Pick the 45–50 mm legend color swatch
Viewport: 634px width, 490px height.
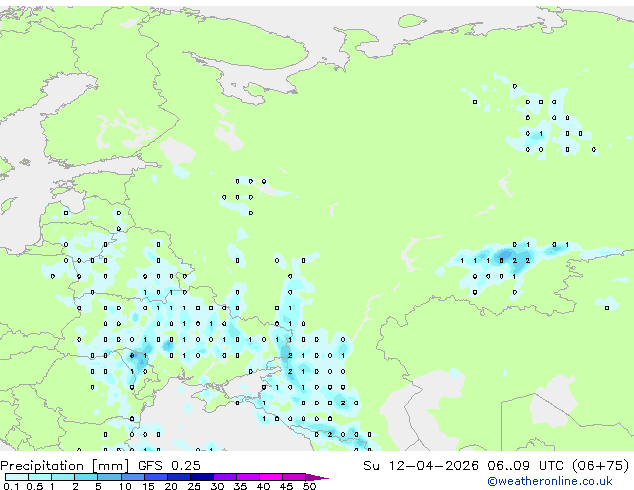coord(294,477)
